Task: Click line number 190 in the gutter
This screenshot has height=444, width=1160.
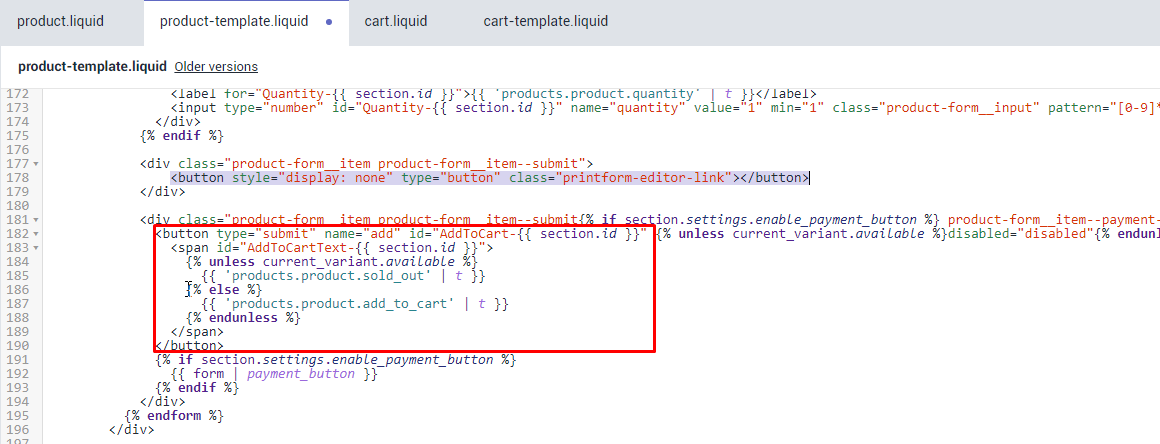Action: tap(18, 345)
